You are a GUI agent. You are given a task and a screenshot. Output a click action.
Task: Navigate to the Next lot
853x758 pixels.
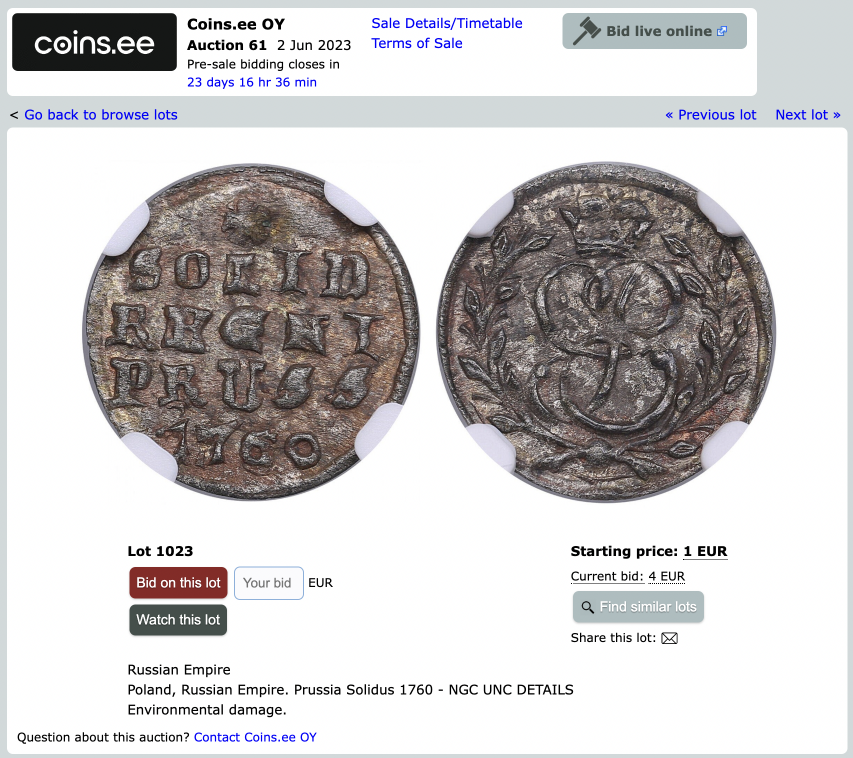[808, 115]
